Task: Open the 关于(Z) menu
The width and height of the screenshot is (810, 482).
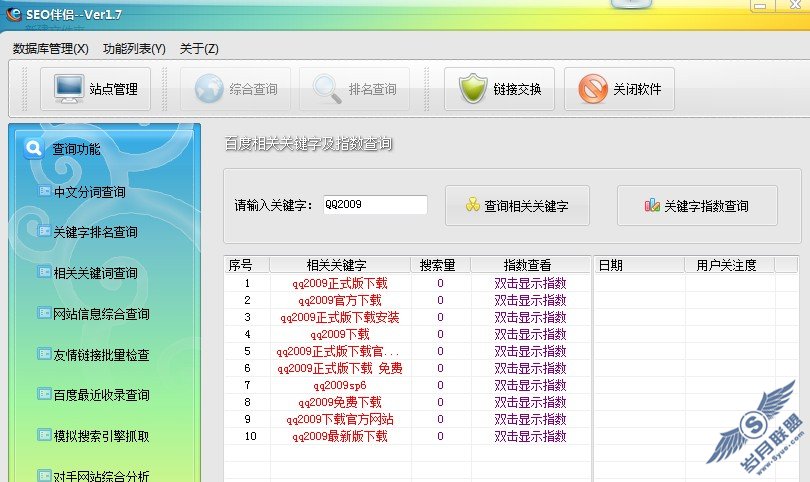Action: [x=199, y=48]
